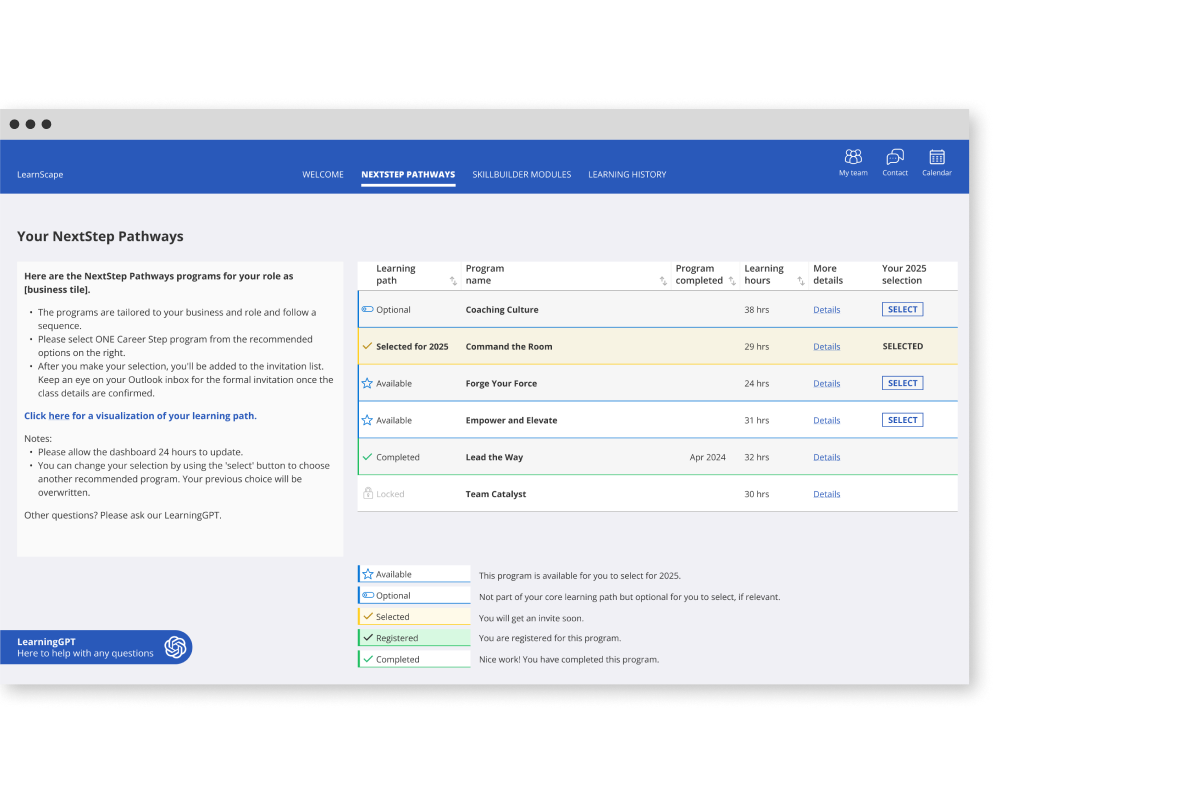The image size is (1201, 792).
Task: Open the My team icon in navigation bar
Action: (853, 157)
